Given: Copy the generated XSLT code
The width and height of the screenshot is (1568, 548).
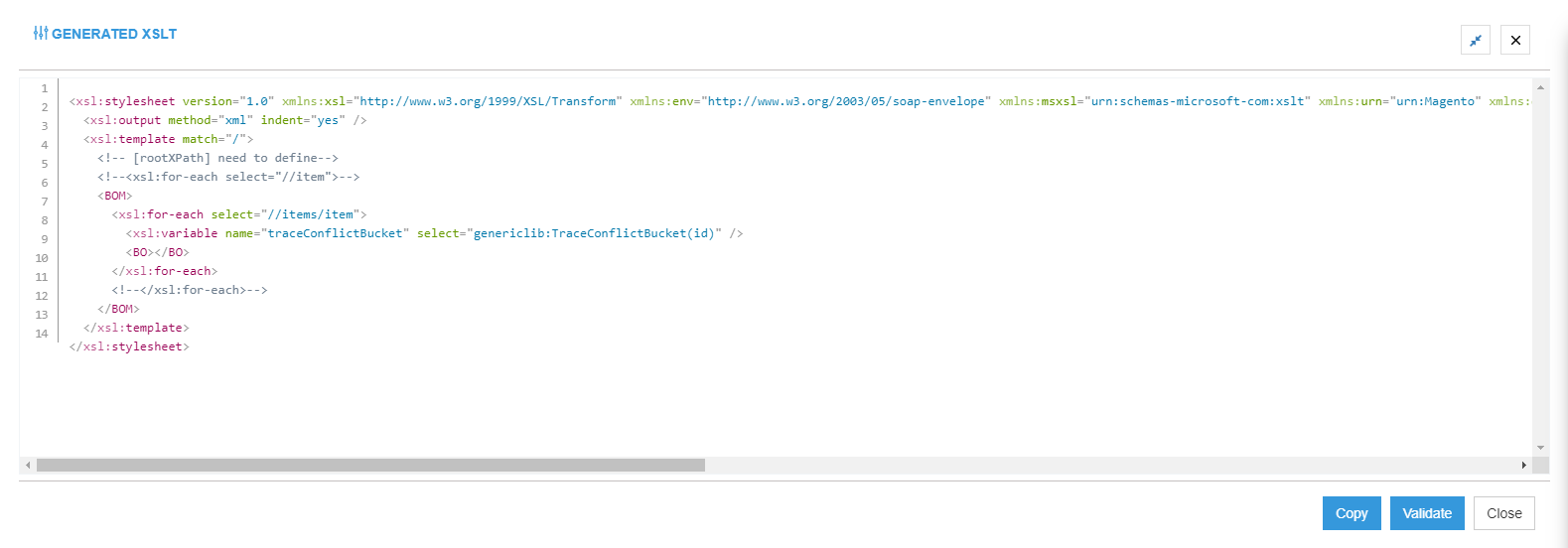Looking at the screenshot, I should (x=1351, y=513).
